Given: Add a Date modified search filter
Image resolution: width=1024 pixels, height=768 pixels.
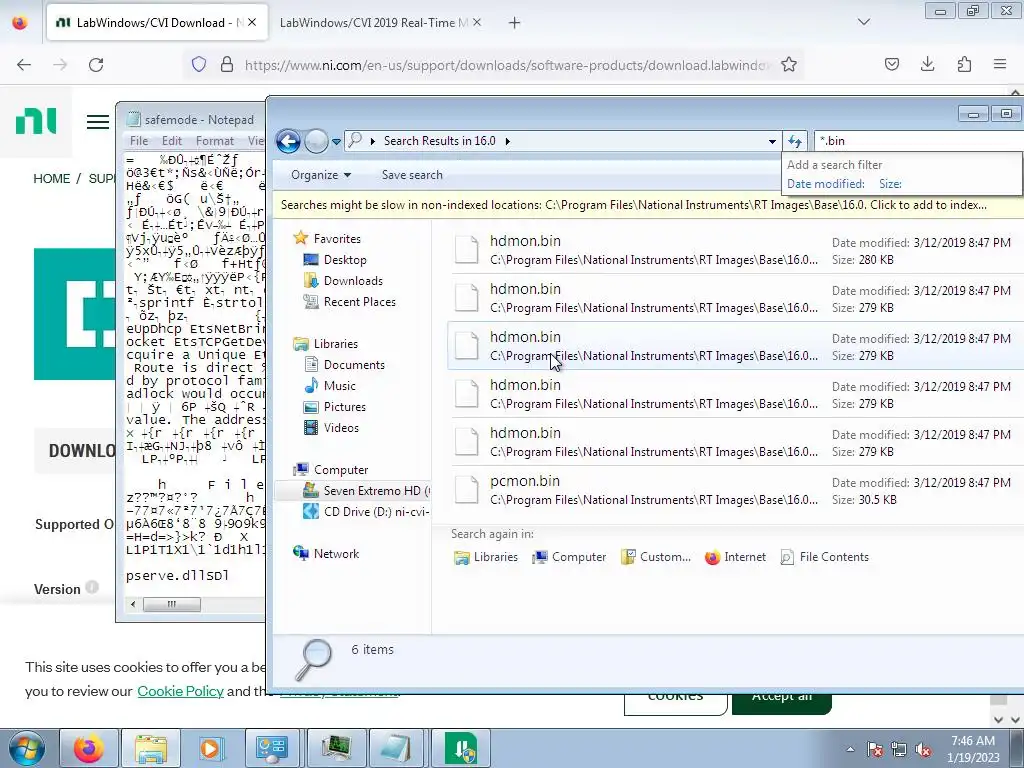Looking at the screenshot, I should [825, 184].
